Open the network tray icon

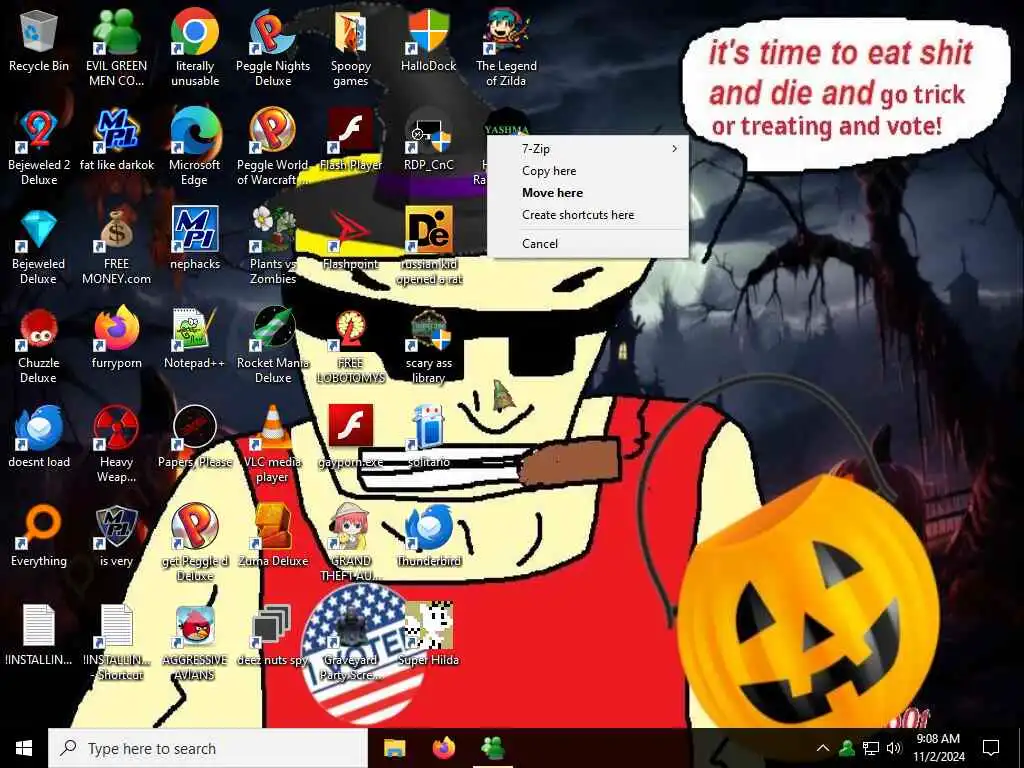click(x=871, y=748)
